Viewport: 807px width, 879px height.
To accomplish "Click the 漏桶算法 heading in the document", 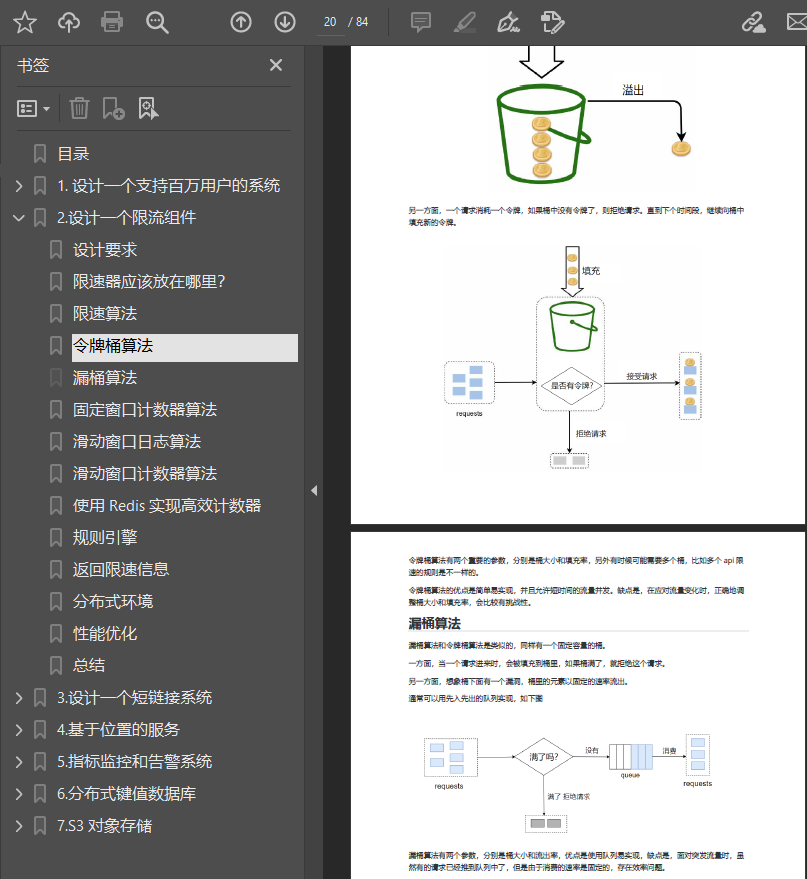I will click(434, 623).
